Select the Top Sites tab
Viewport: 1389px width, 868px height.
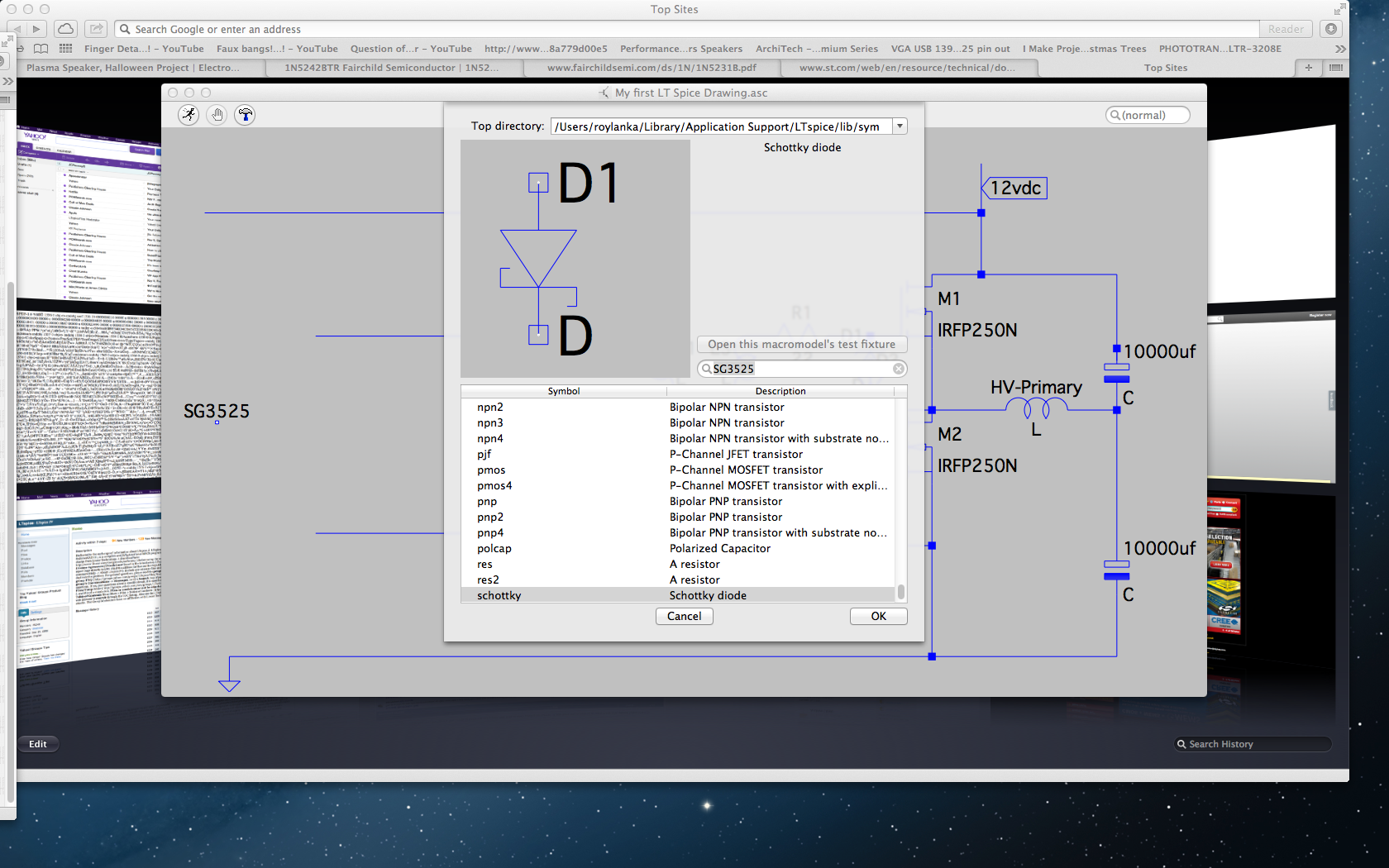[x=1166, y=68]
